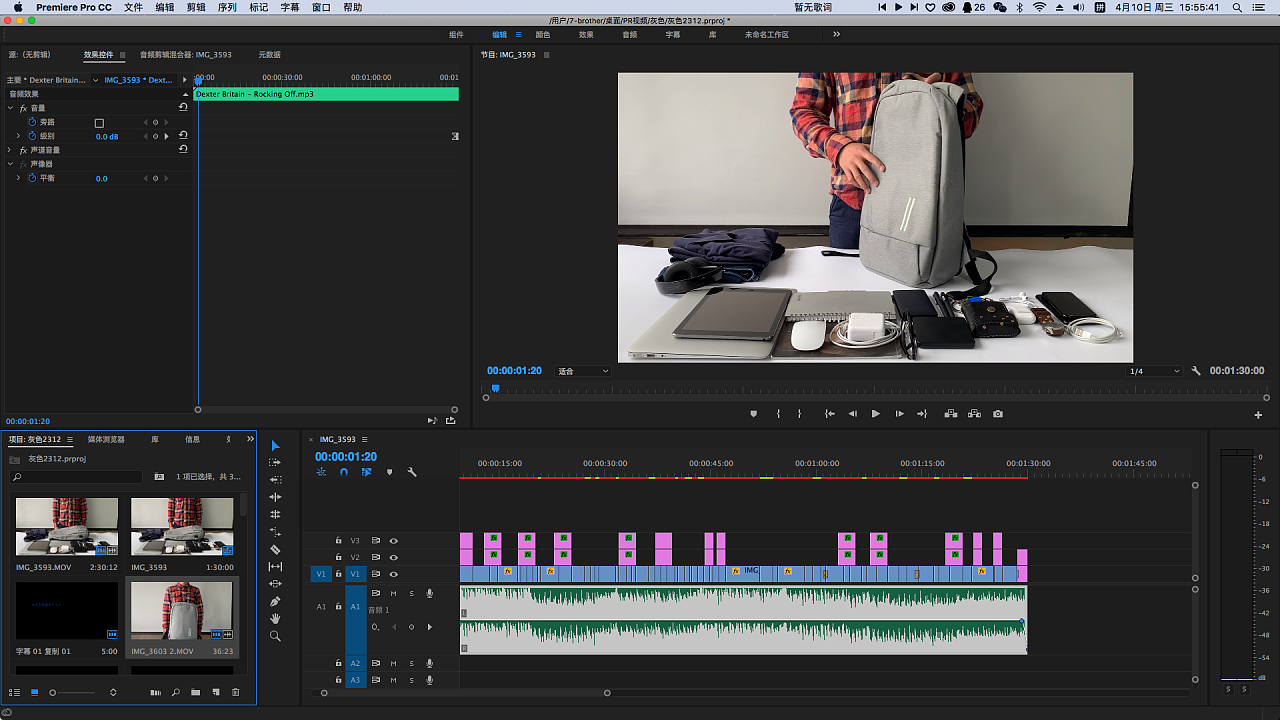Viewport: 1280px width, 720px height.
Task: Switch to the 颜色 workspace tab
Action: [x=543, y=34]
